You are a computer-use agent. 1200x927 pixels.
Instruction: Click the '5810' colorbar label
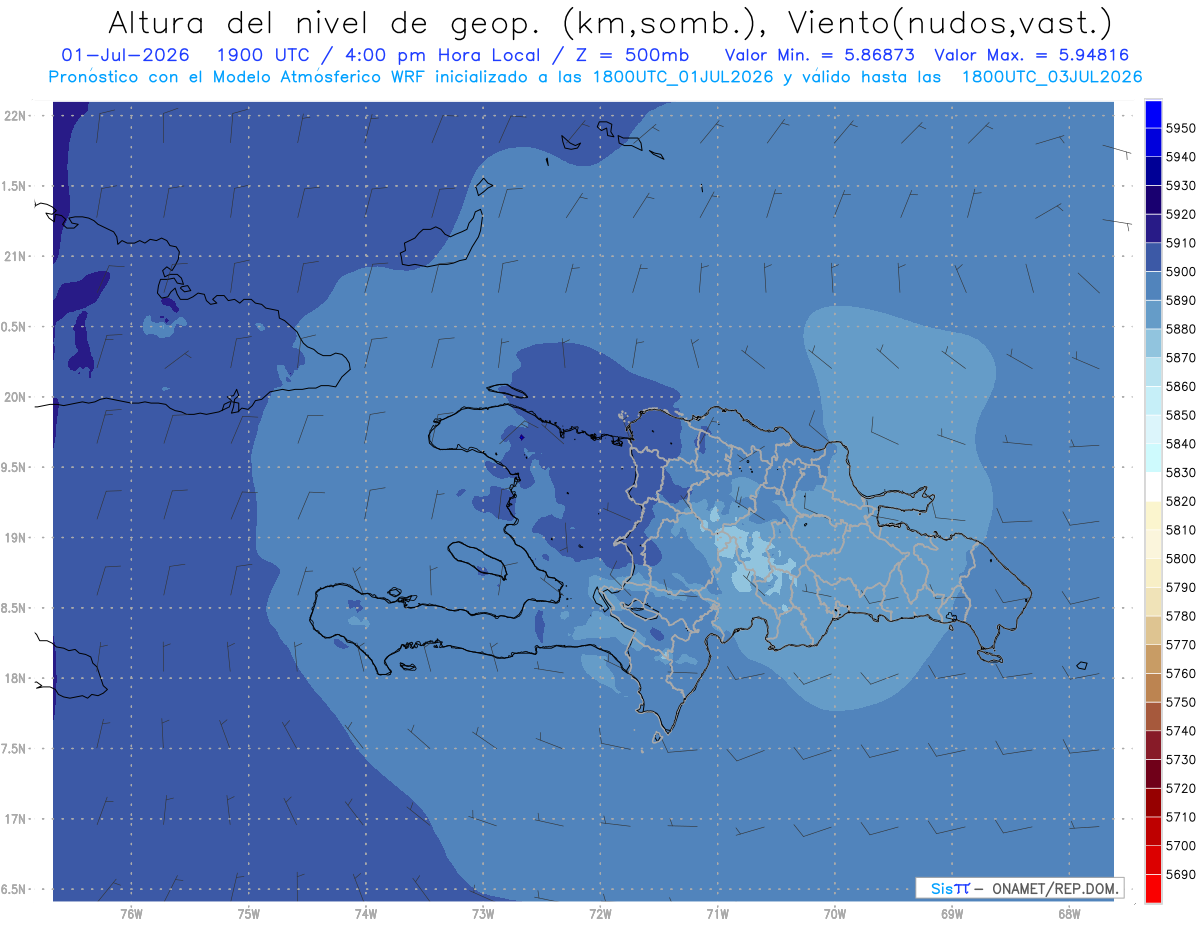coord(1180,530)
